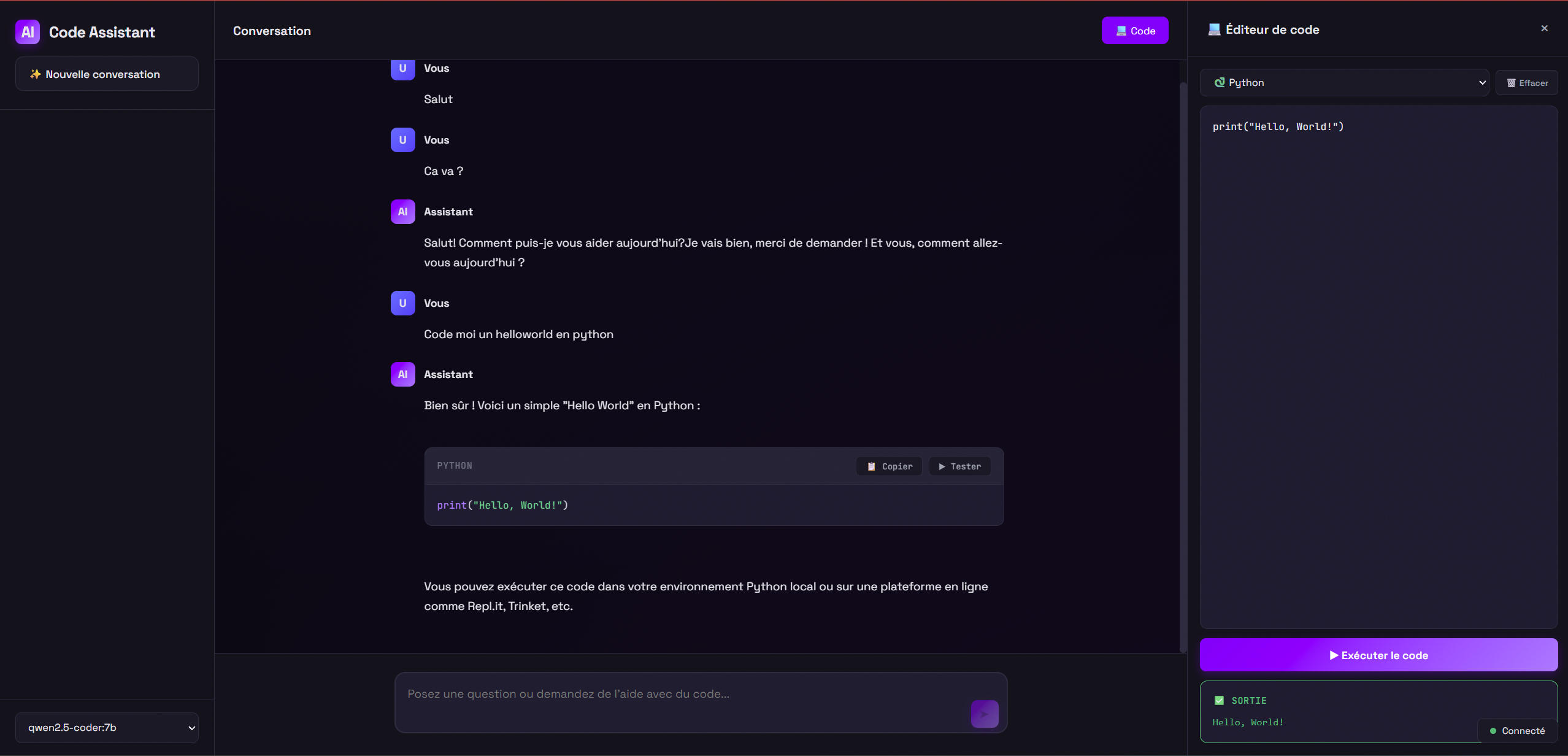Click the AI avatar of the last Assistant message
The height and width of the screenshot is (756, 1568).
coord(402,374)
